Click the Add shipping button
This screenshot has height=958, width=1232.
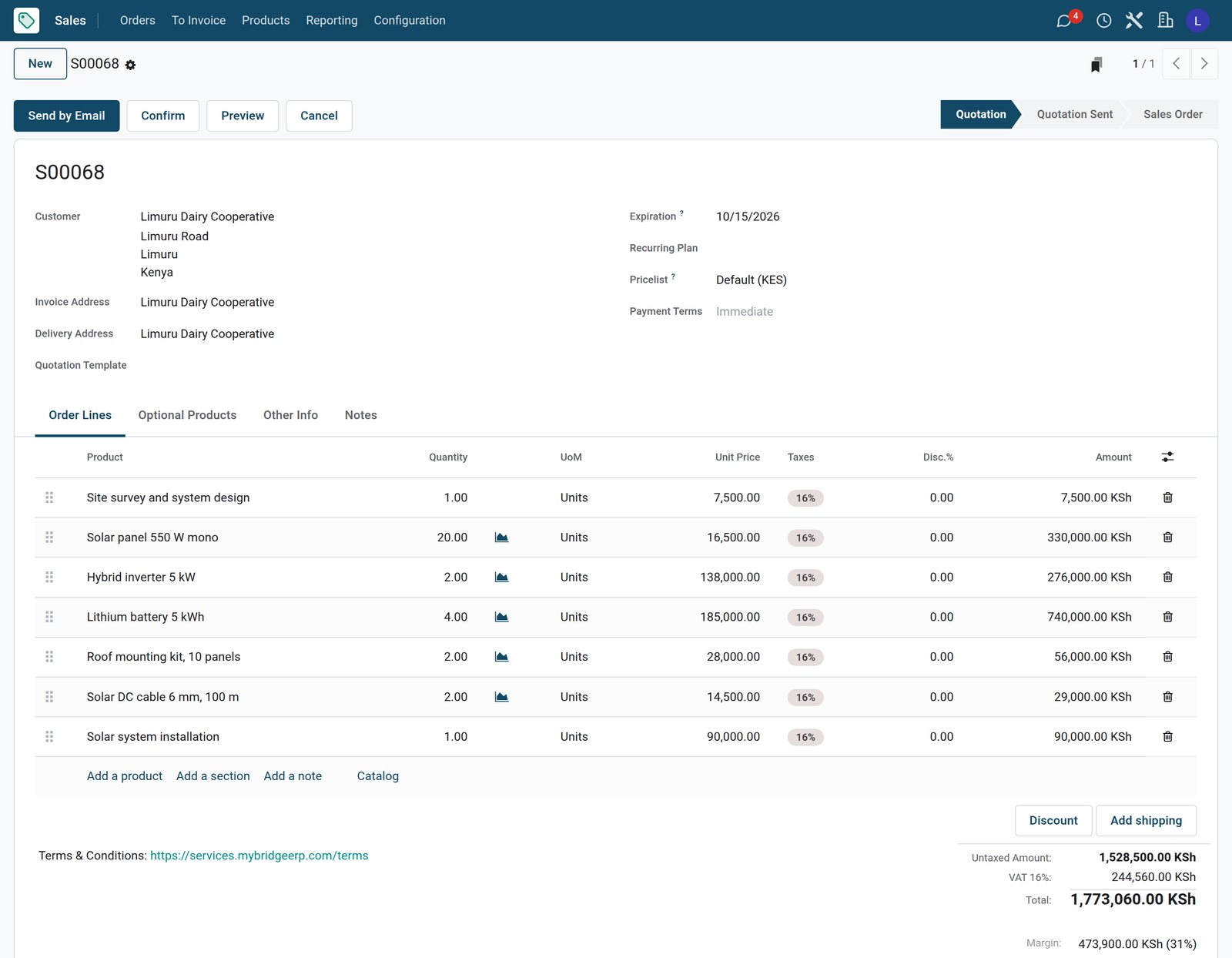pyautogui.click(x=1146, y=821)
